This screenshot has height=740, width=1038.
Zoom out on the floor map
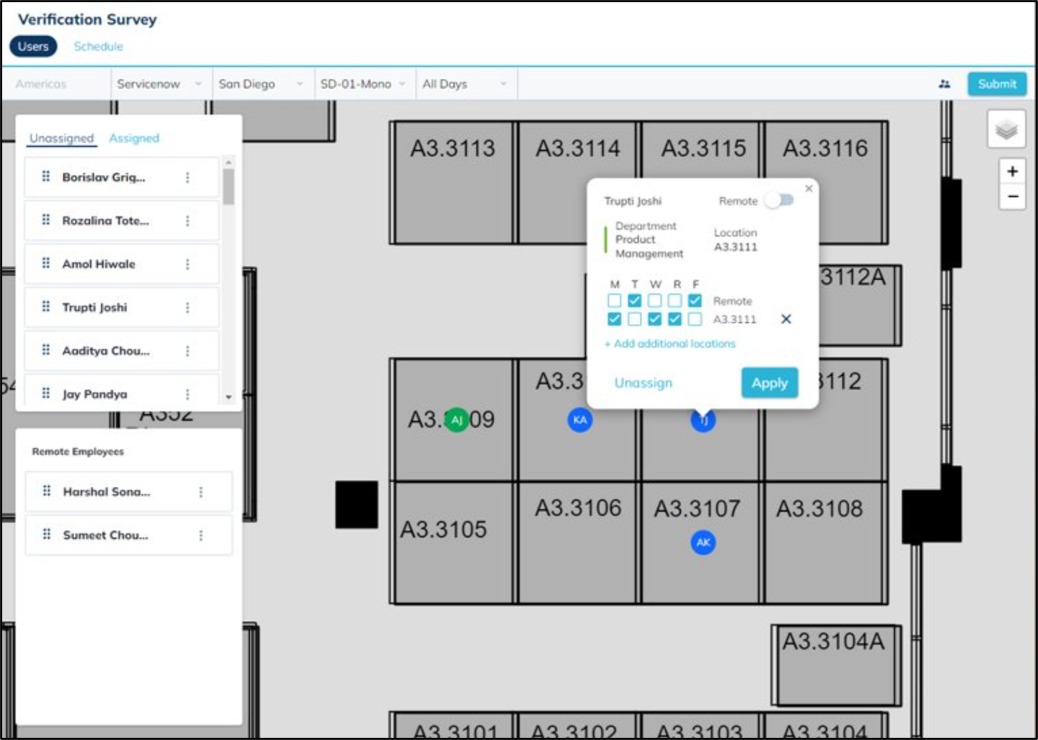[1012, 197]
